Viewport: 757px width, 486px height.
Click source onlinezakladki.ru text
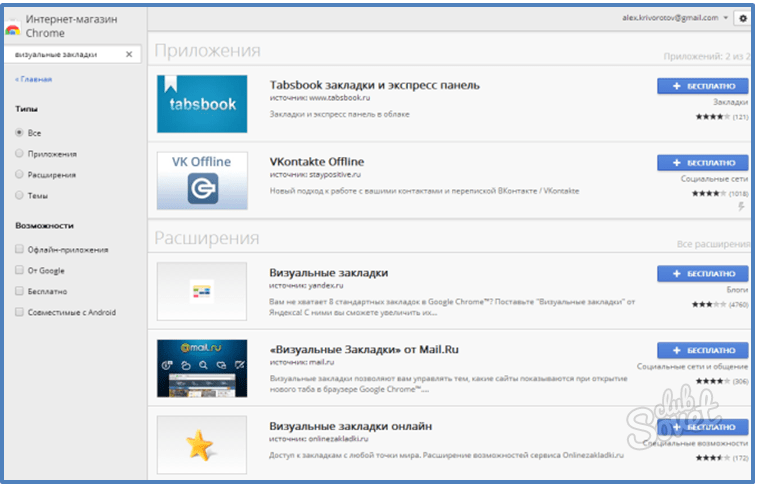click(319, 439)
